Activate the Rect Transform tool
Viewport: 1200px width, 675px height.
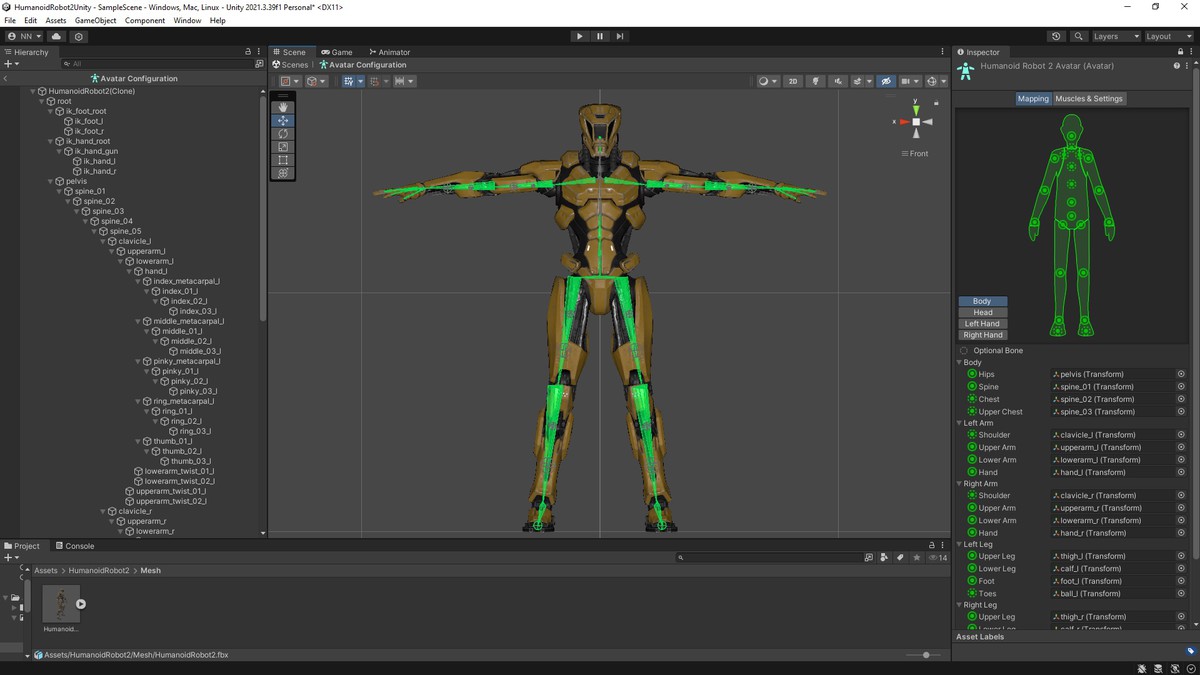click(x=283, y=160)
